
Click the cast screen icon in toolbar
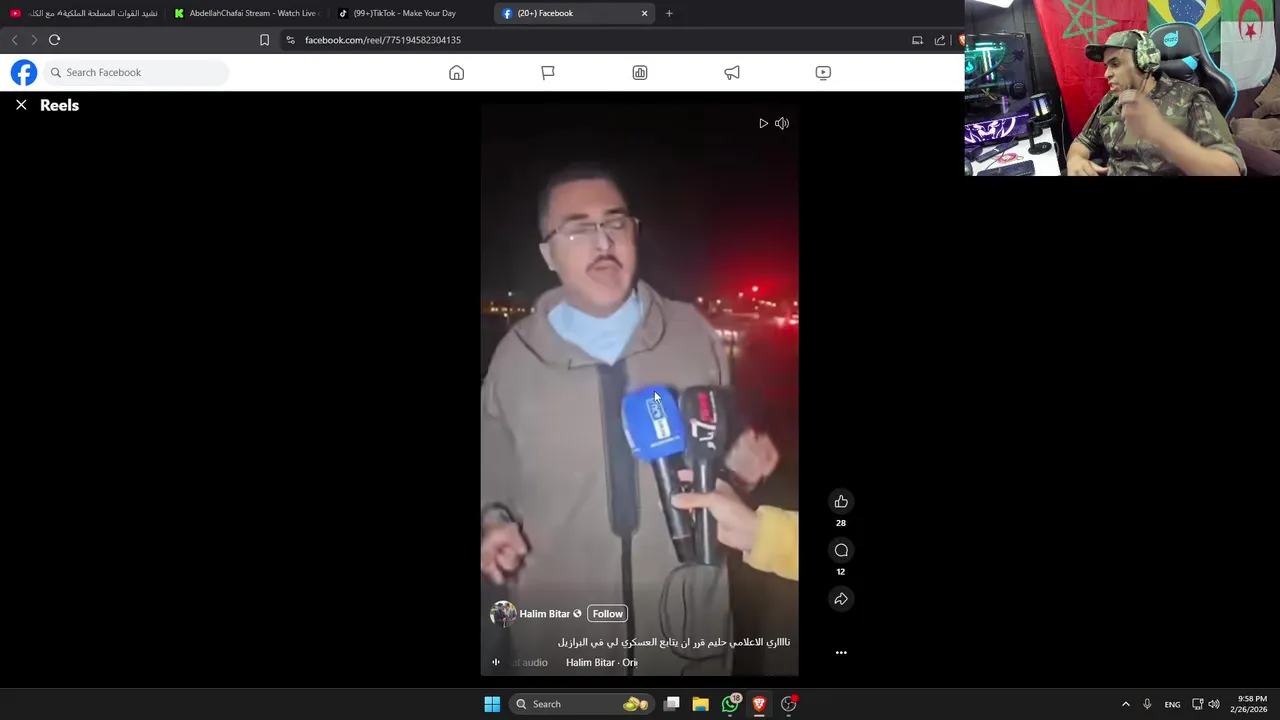[917, 40]
